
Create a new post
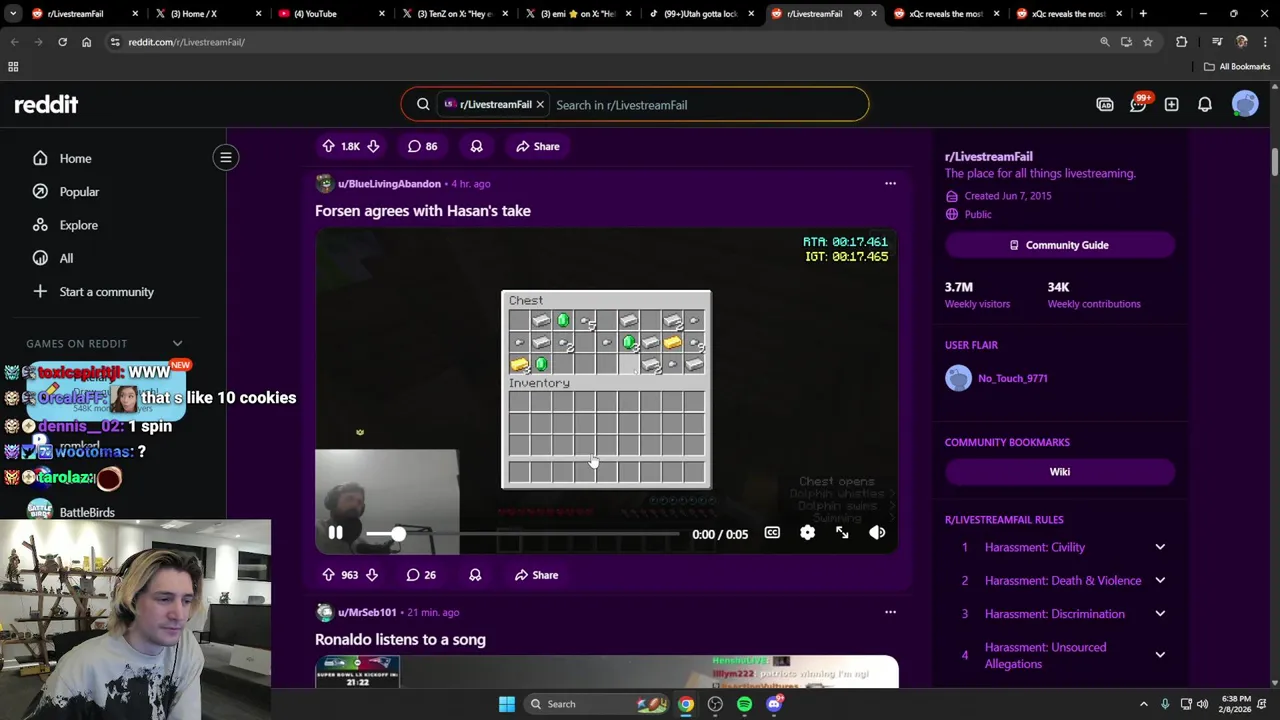(x=1171, y=104)
